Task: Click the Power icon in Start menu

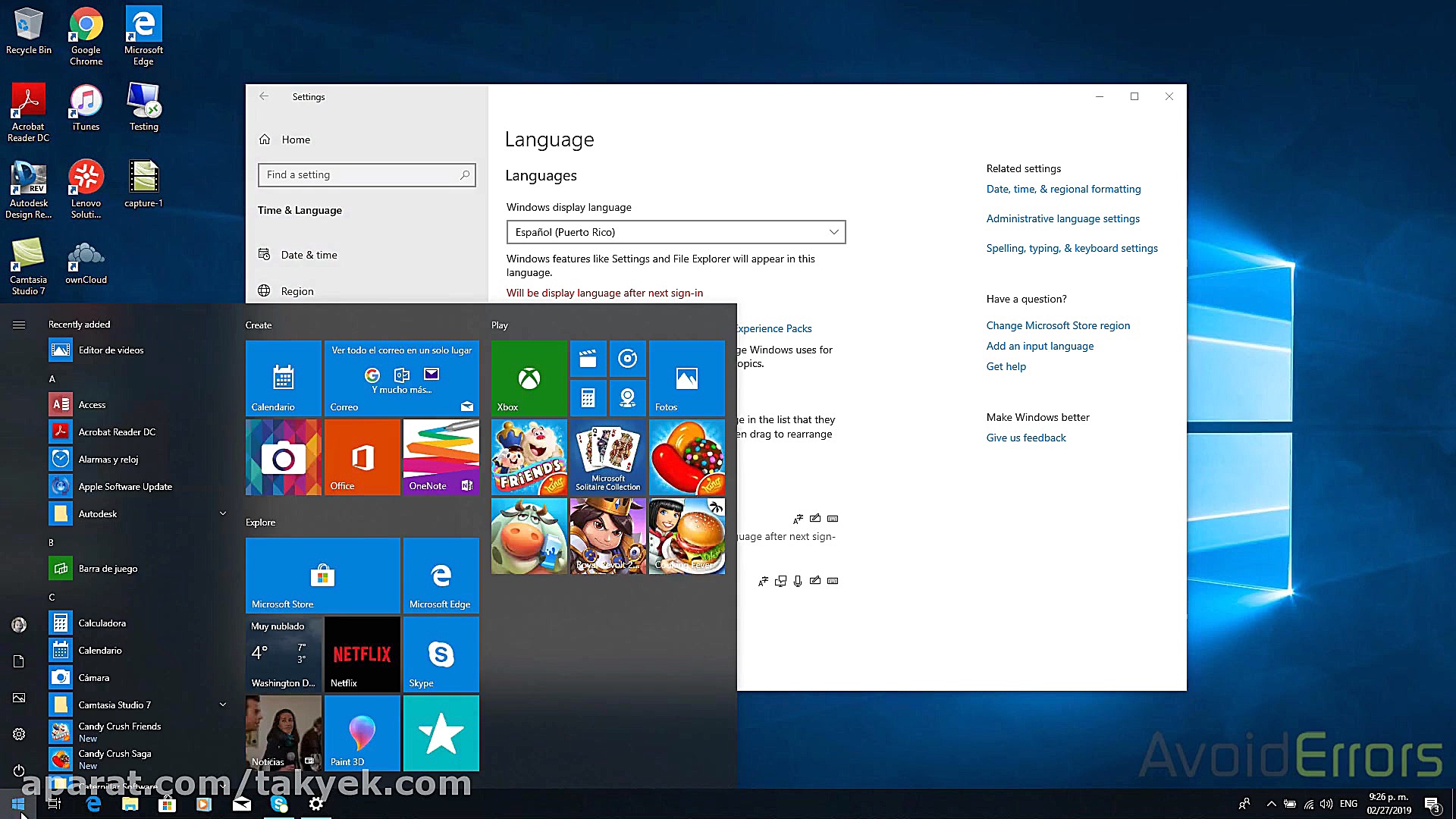Action: tap(19, 770)
